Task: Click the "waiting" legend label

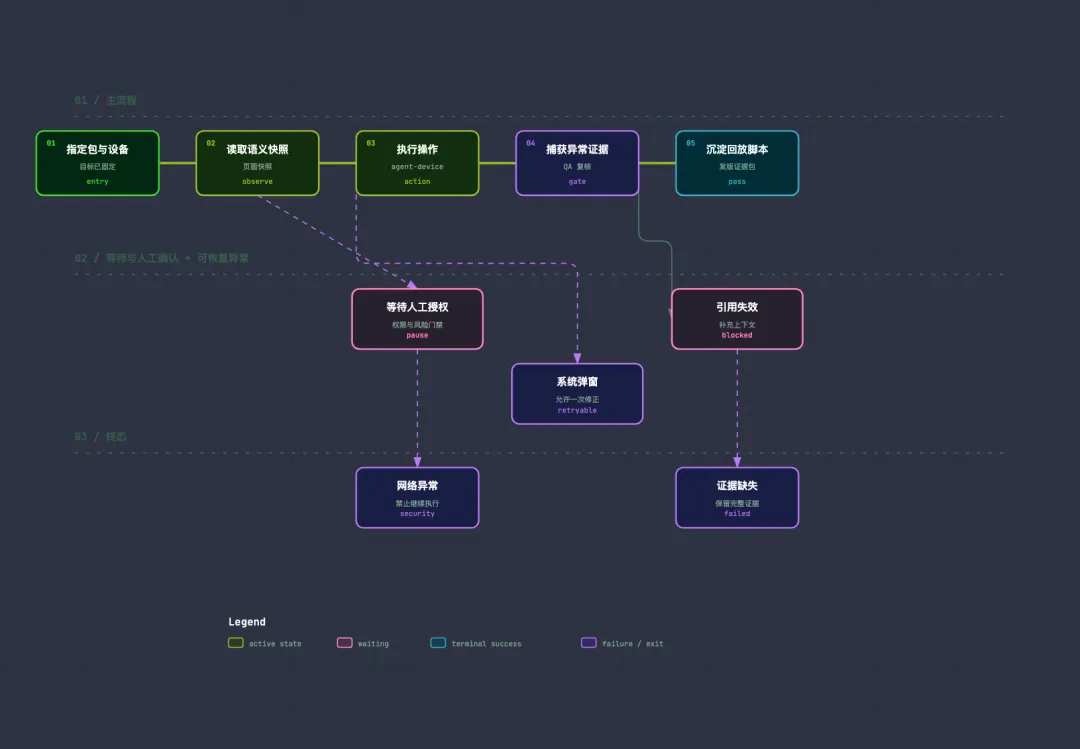Action: [x=373, y=644]
